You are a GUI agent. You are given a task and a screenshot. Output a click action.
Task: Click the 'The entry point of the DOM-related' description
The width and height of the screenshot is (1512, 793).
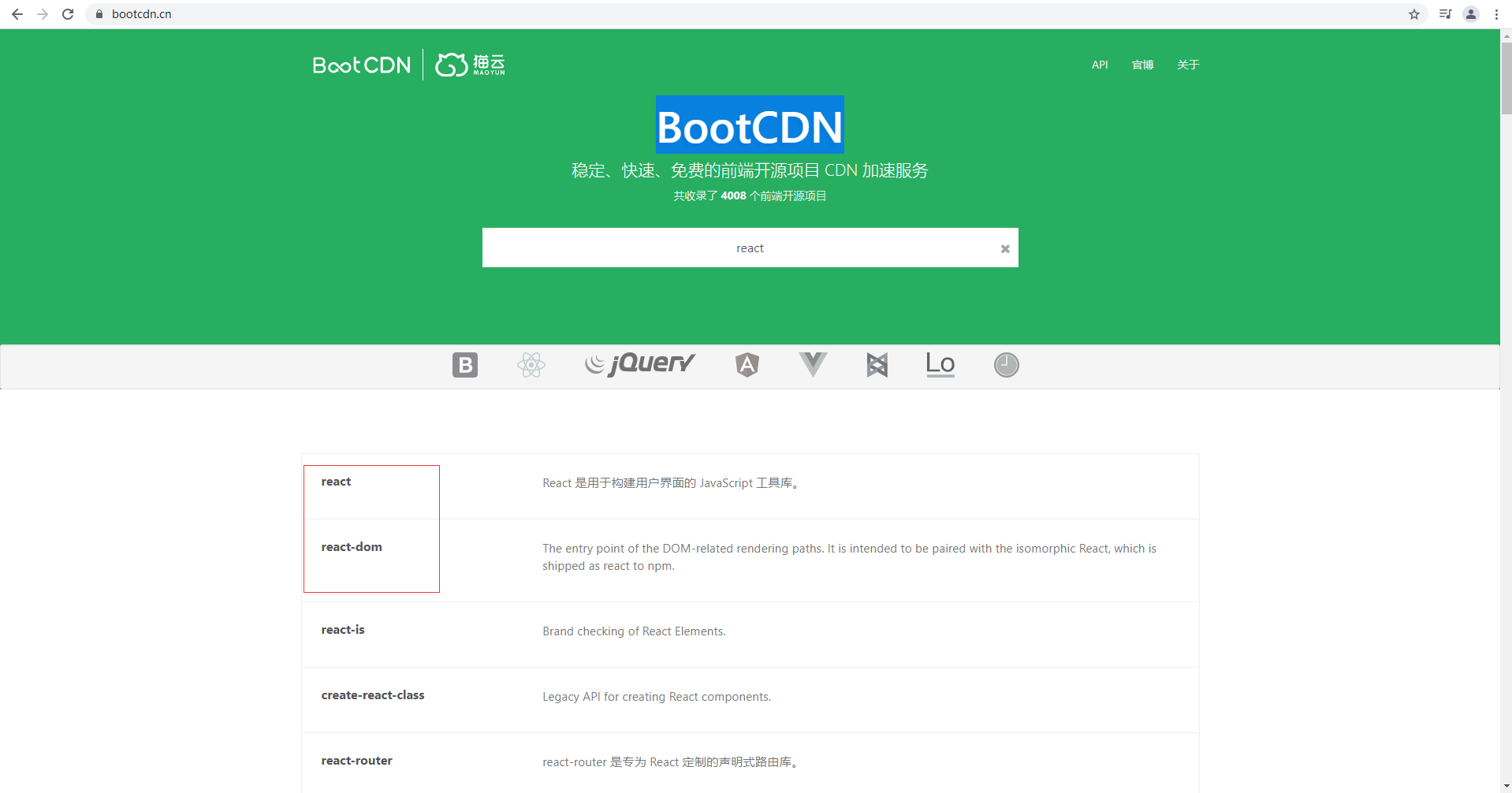click(x=849, y=557)
